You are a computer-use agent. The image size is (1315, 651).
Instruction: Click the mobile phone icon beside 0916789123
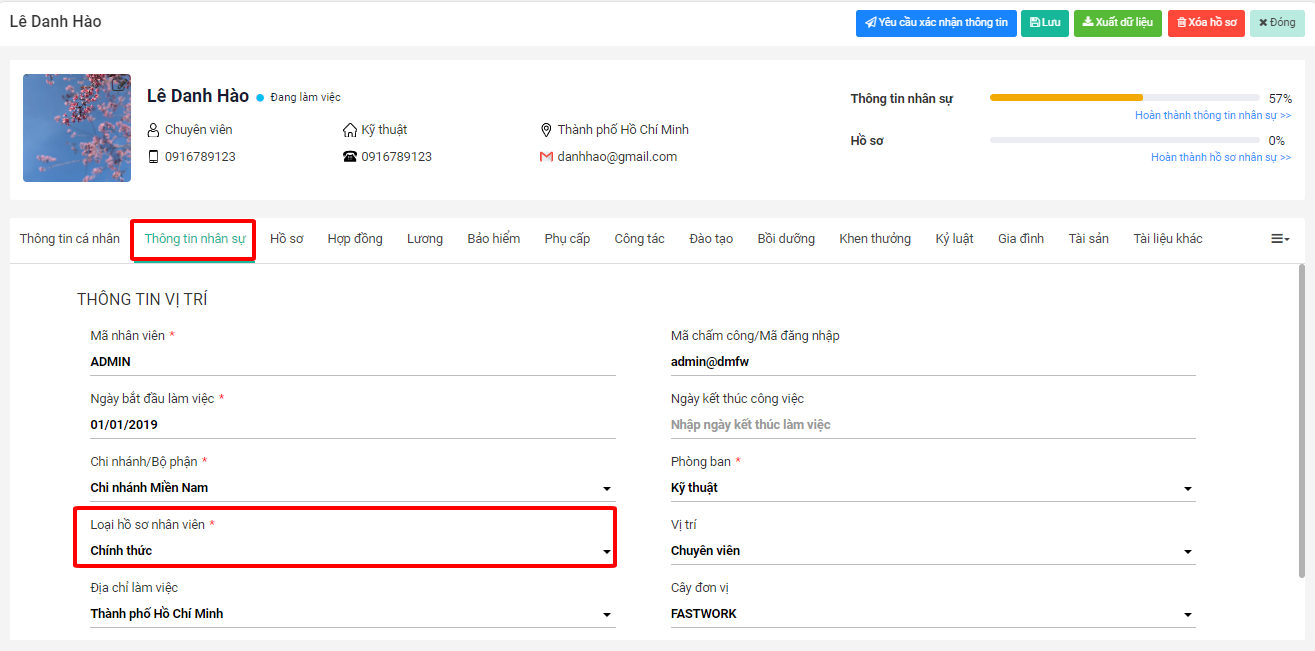[x=153, y=157]
